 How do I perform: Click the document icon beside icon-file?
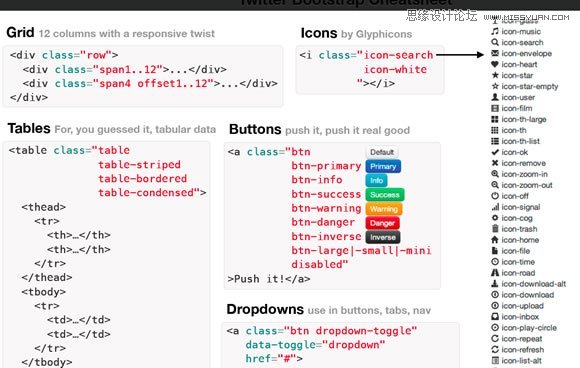tap(495, 251)
